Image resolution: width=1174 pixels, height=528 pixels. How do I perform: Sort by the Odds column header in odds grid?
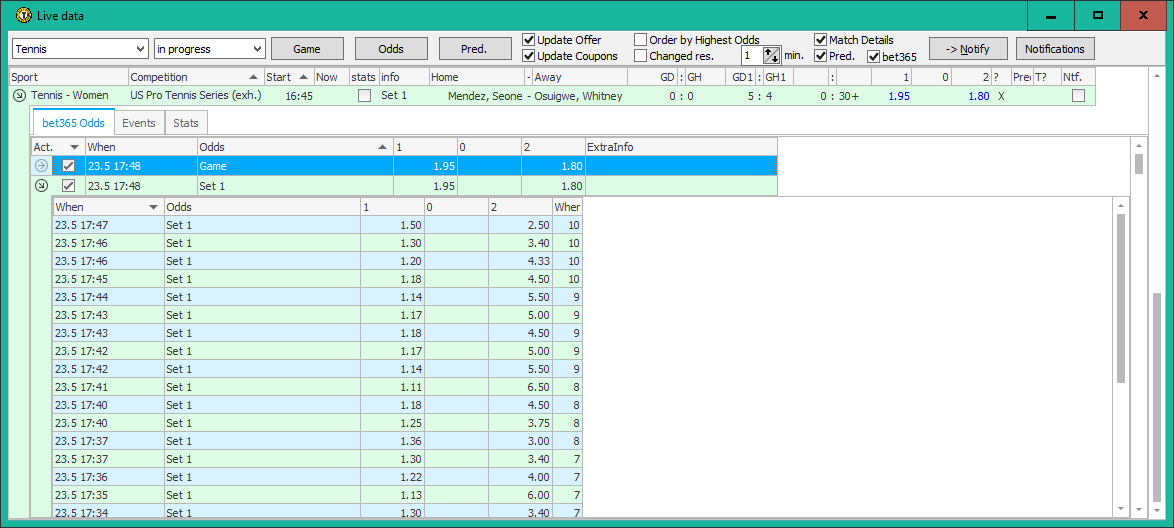click(x=295, y=147)
